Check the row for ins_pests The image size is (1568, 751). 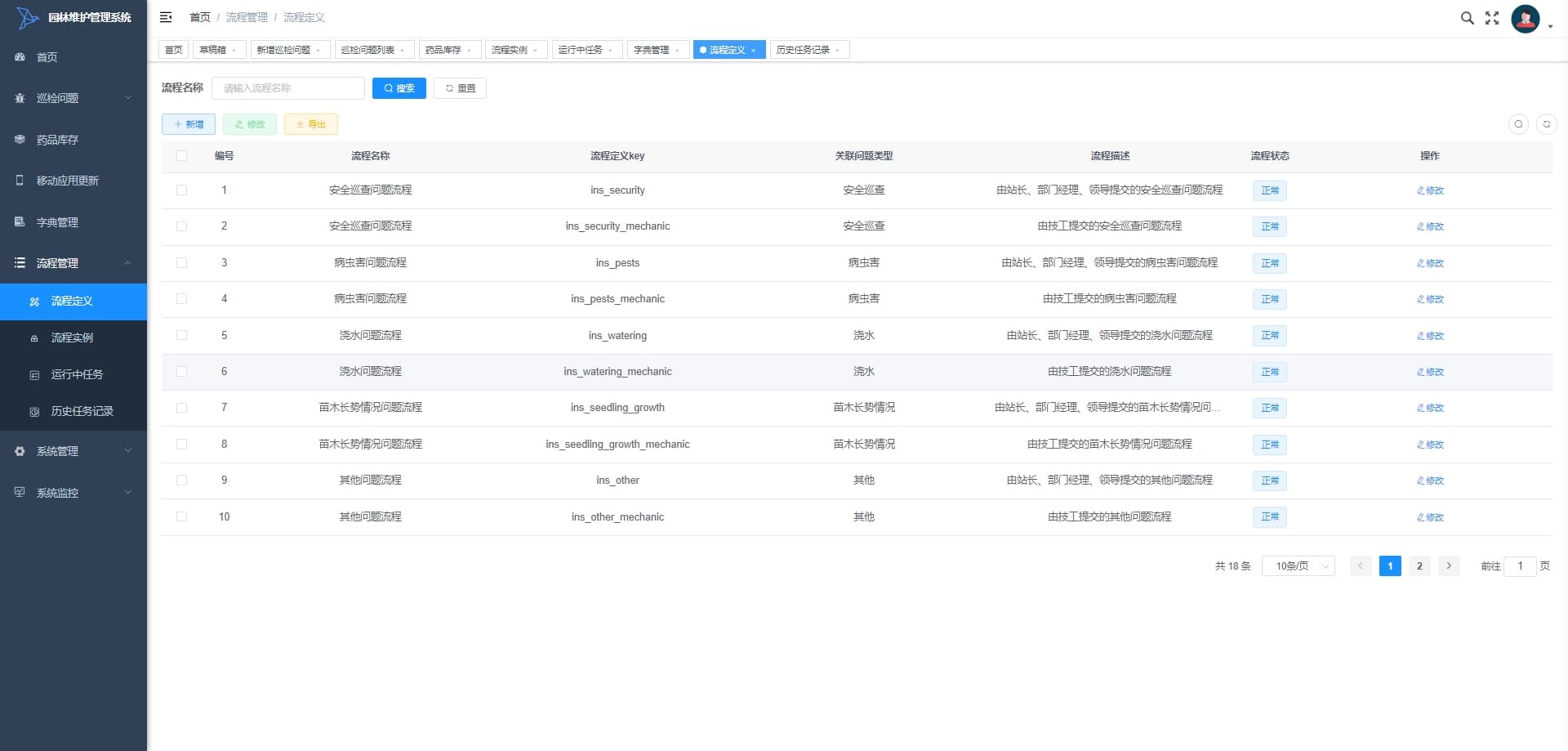coord(181,263)
